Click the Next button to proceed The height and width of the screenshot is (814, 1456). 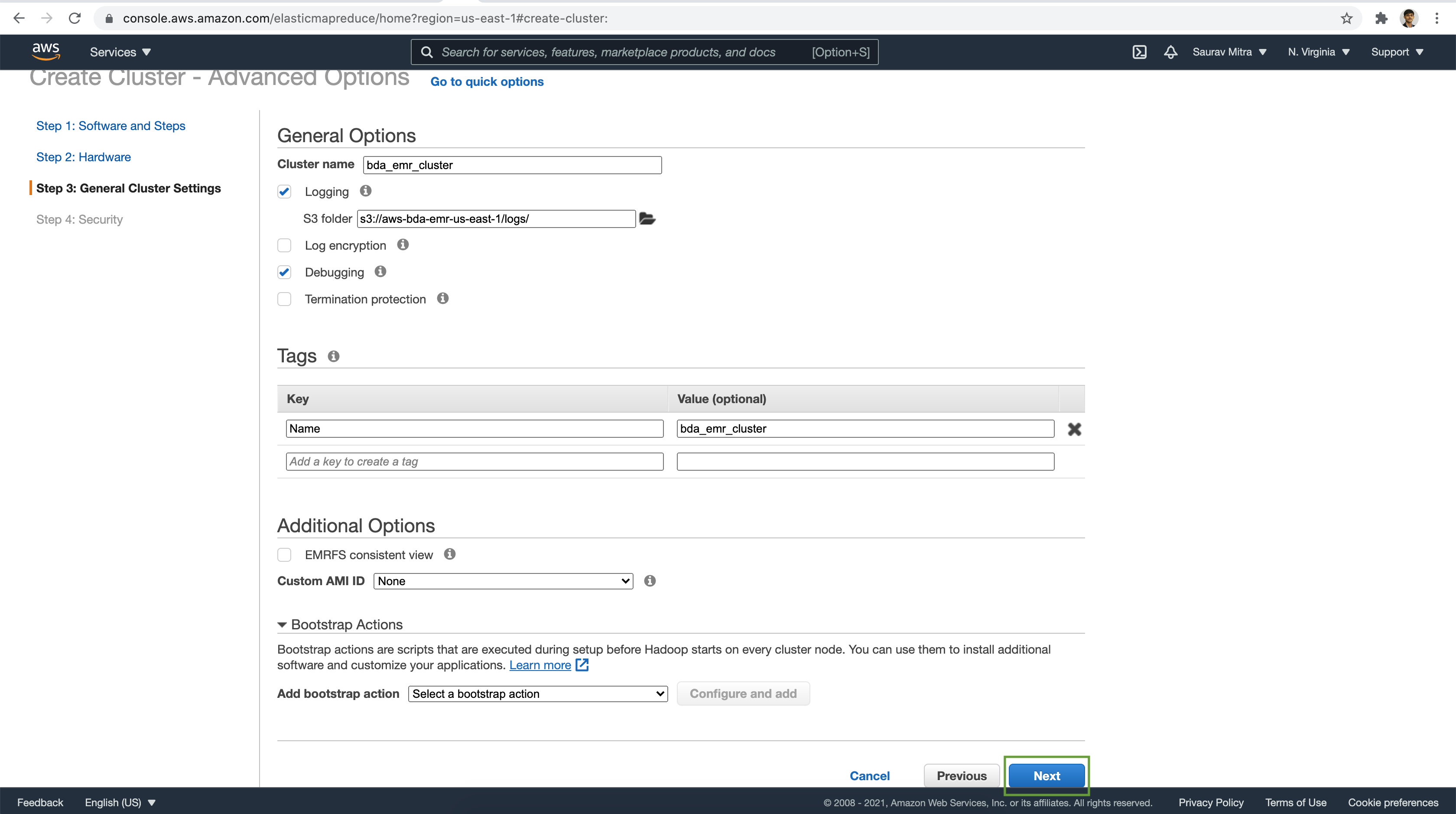pyautogui.click(x=1047, y=775)
